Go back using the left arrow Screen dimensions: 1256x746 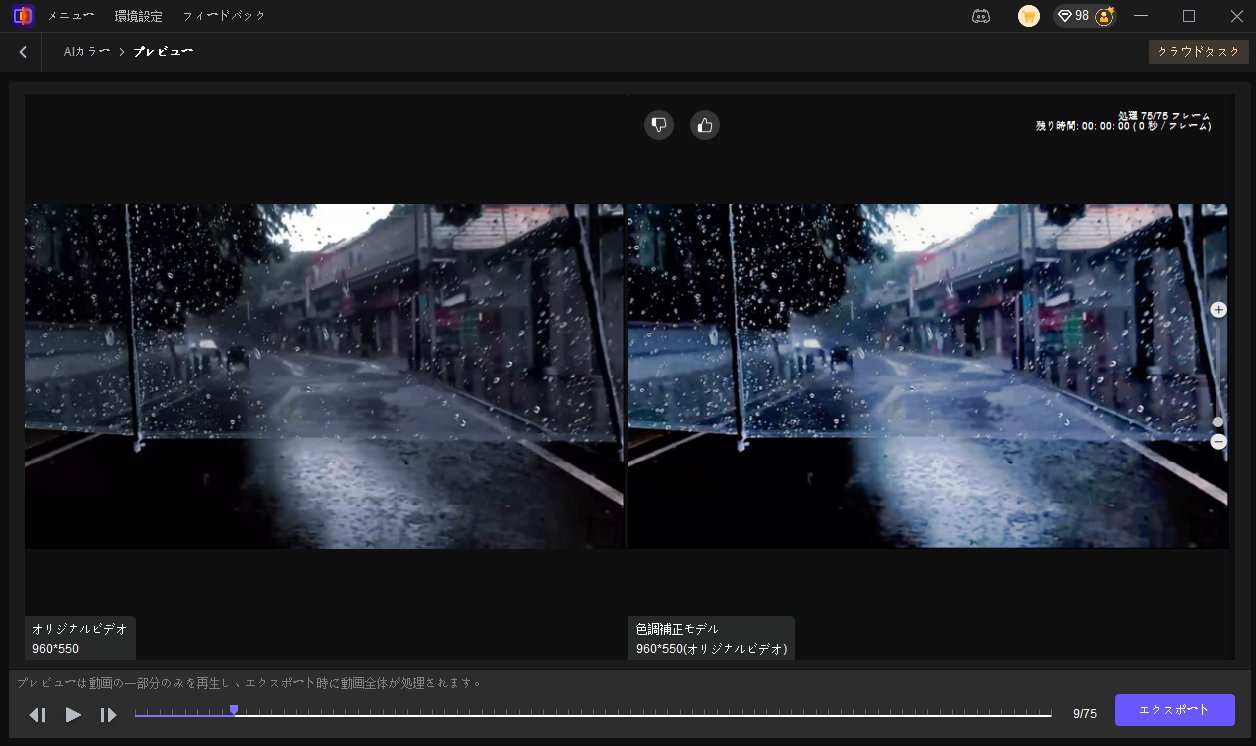(x=23, y=52)
